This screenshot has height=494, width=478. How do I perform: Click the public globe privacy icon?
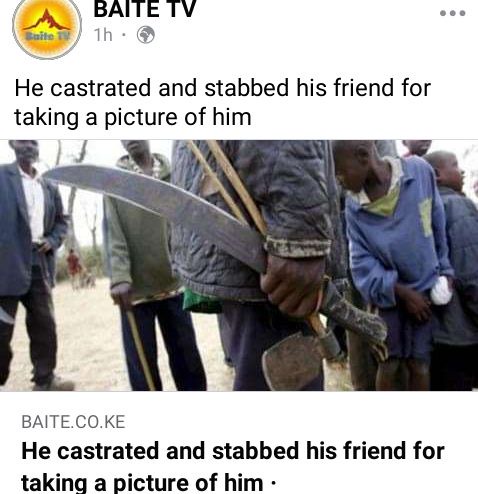146,35
